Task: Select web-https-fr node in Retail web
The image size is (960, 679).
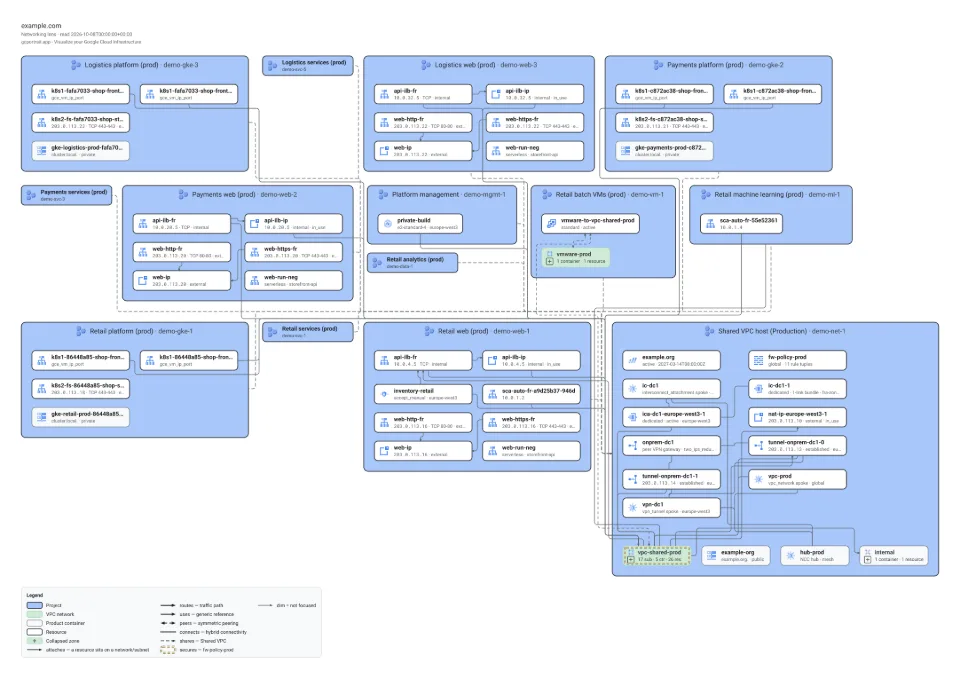Action: click(x=531, y=422)
